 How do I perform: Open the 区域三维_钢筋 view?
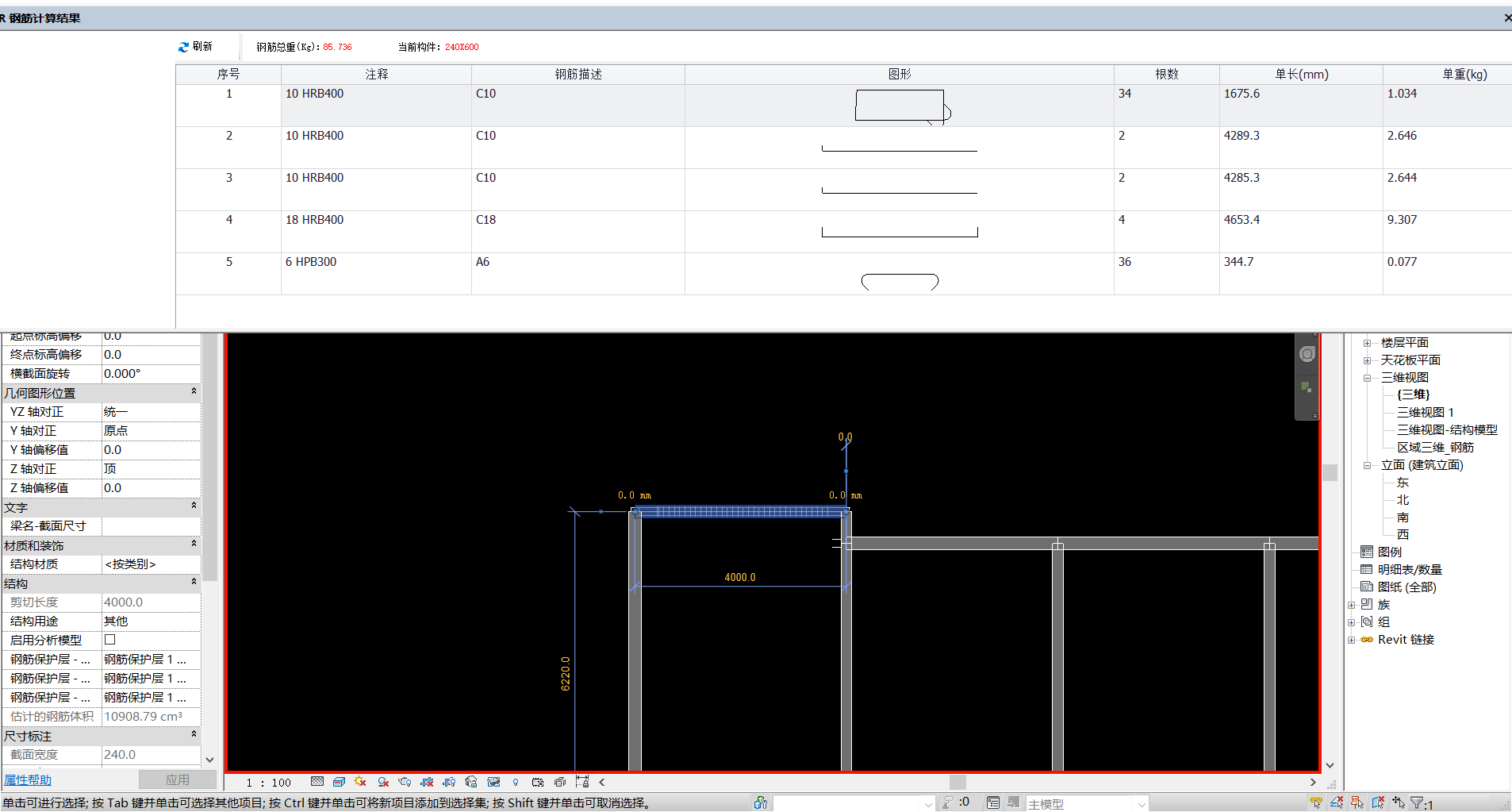coord(1435,447)
